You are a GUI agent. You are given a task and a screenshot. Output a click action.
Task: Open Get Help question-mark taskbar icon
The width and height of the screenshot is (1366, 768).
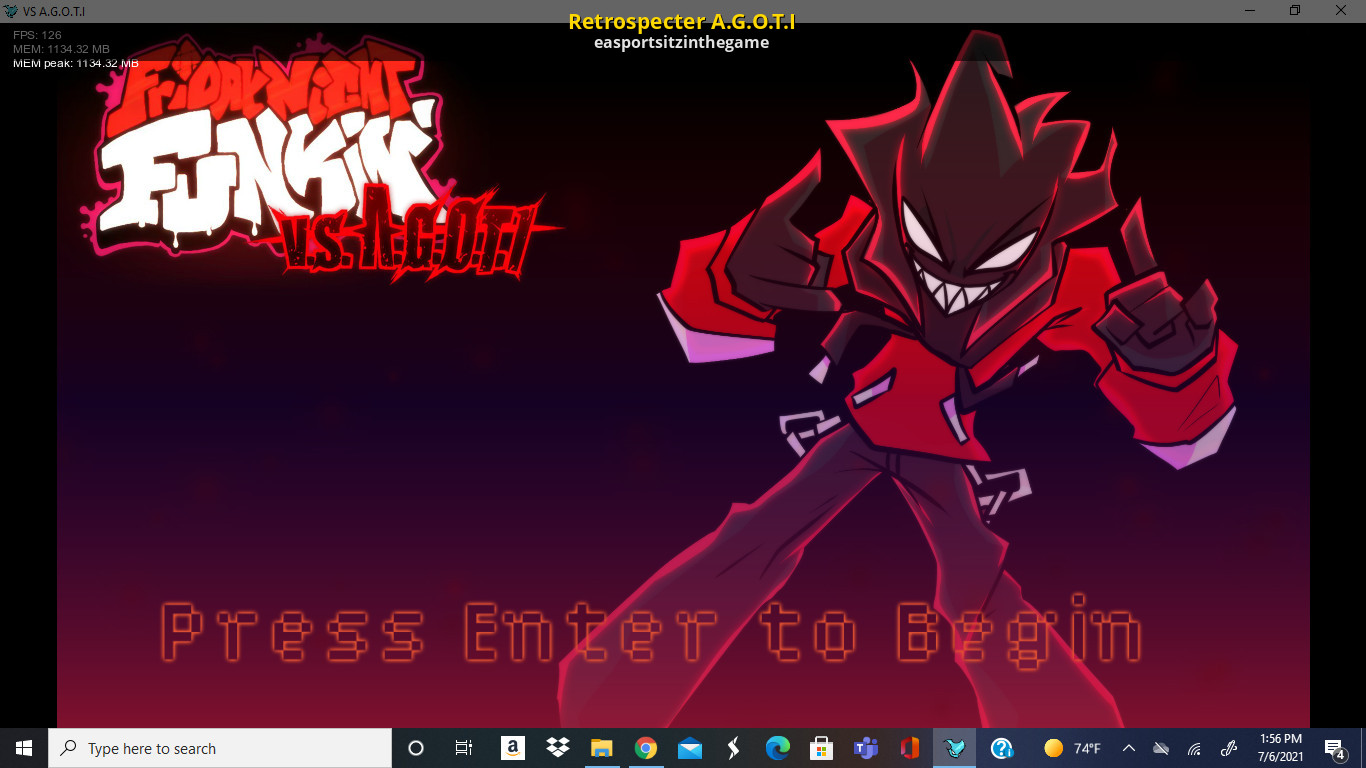(1001, 748)
